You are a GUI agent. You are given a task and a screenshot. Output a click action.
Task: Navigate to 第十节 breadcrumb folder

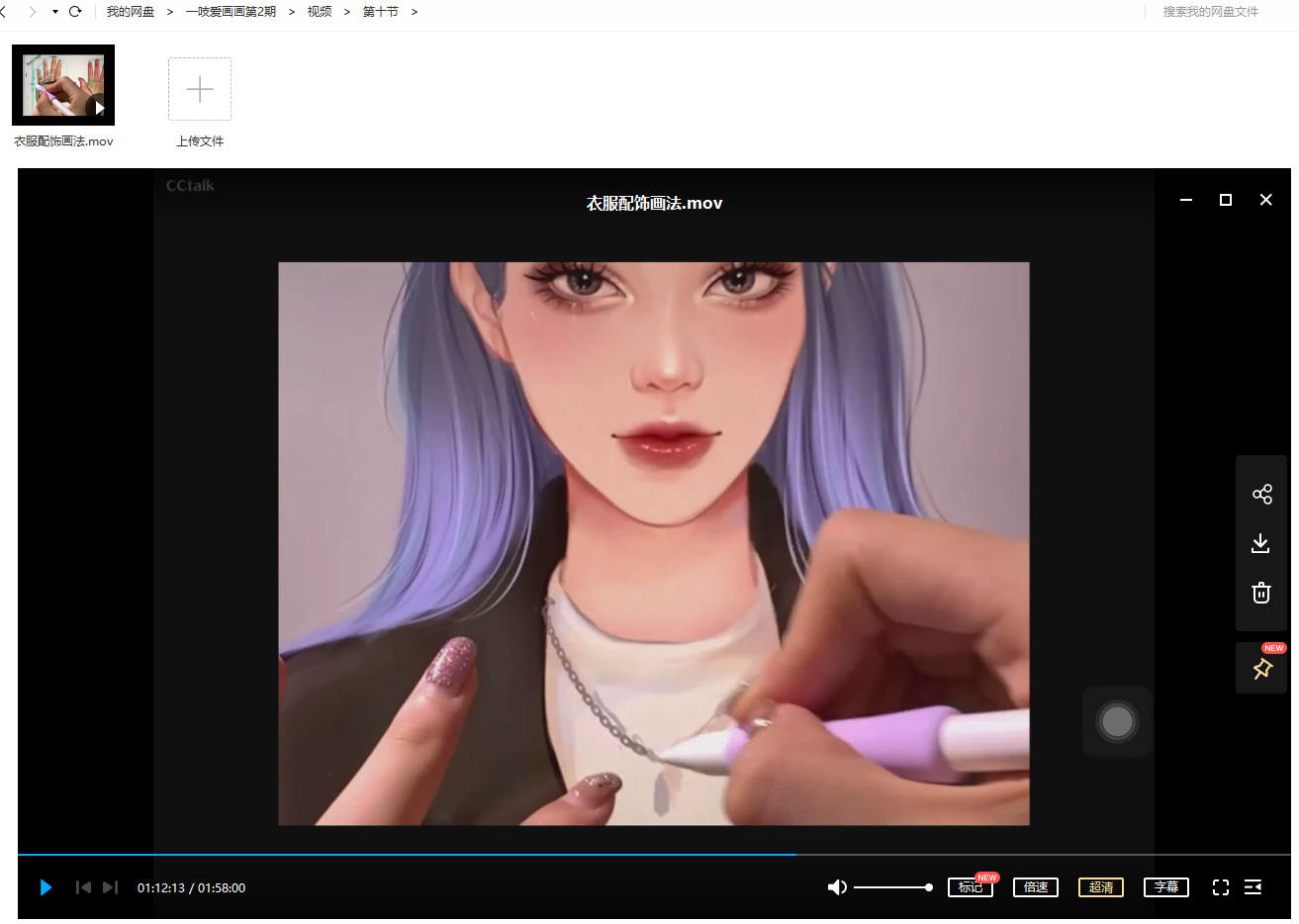(381, 12)
